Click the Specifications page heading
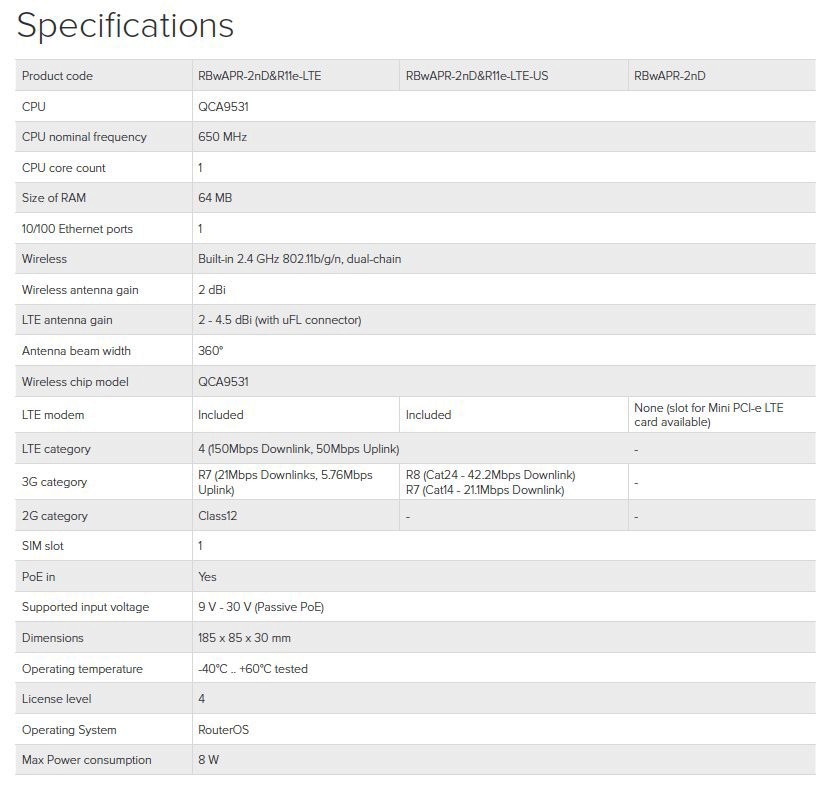 click(x=125, y=26)
